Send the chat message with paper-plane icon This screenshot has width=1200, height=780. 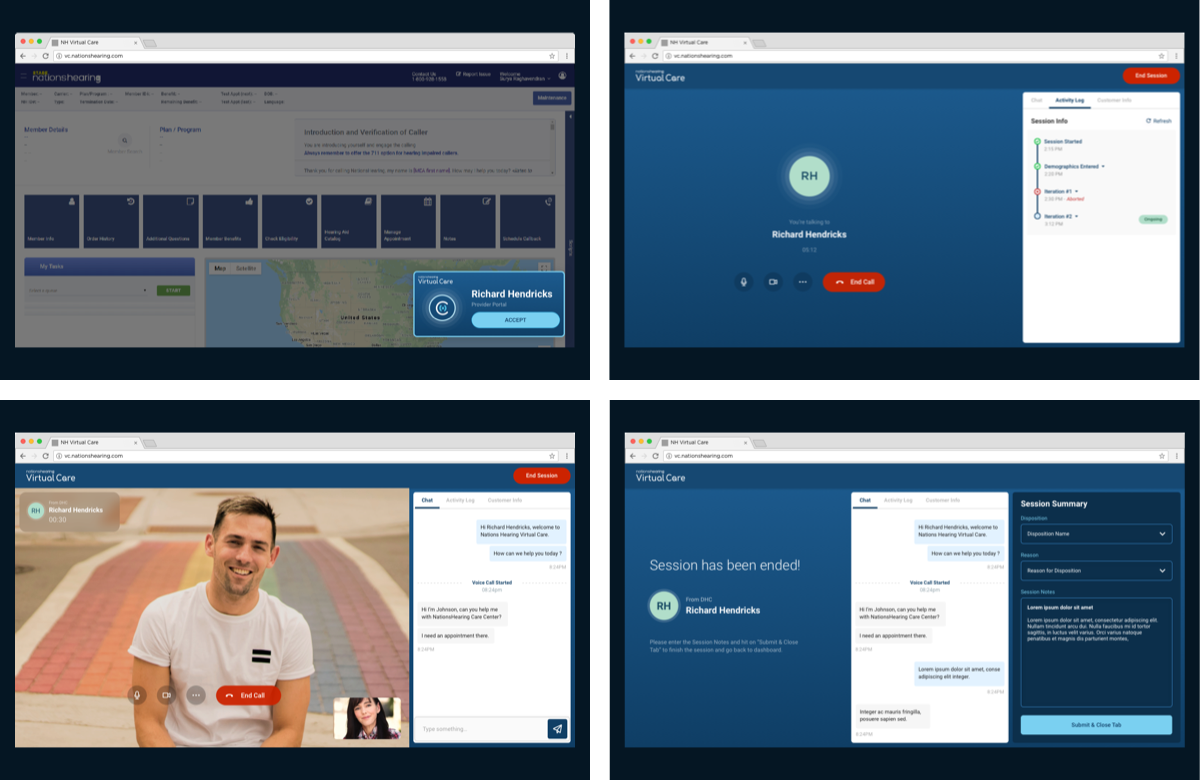pos(557,729)
